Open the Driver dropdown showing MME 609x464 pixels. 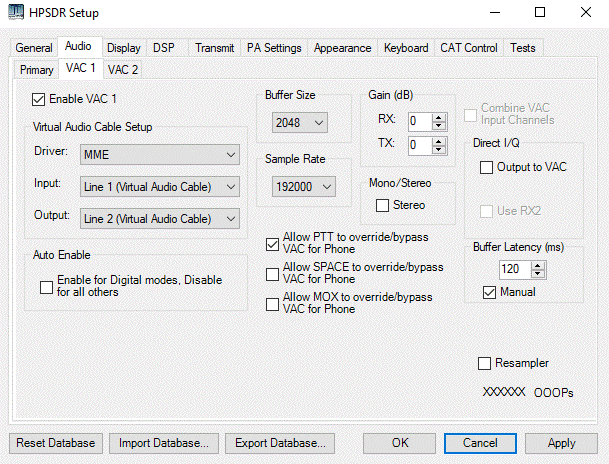click(160, 155)
